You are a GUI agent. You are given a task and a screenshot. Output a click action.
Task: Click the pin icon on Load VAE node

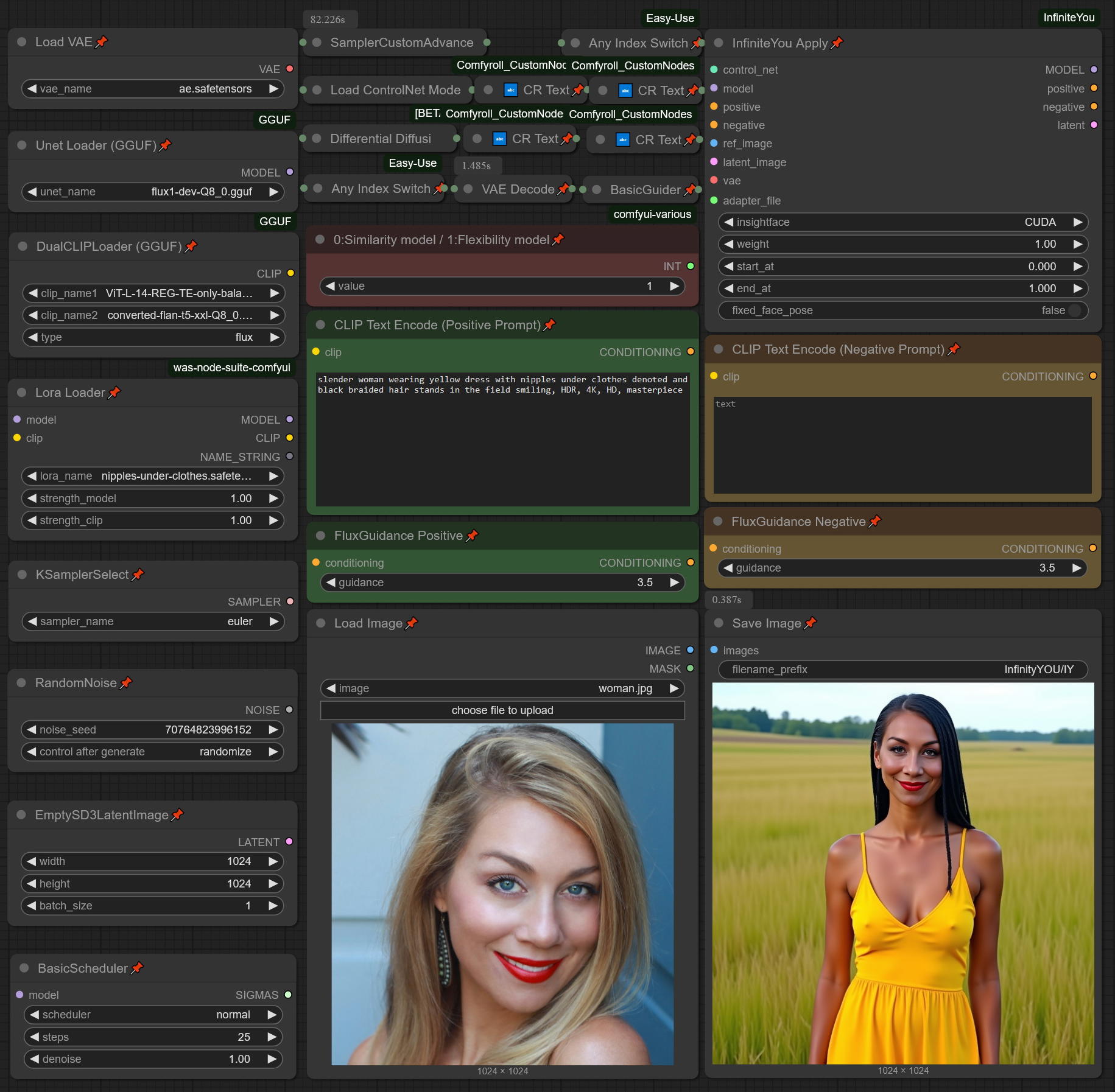pyautogui.click(x=102, y=42)
